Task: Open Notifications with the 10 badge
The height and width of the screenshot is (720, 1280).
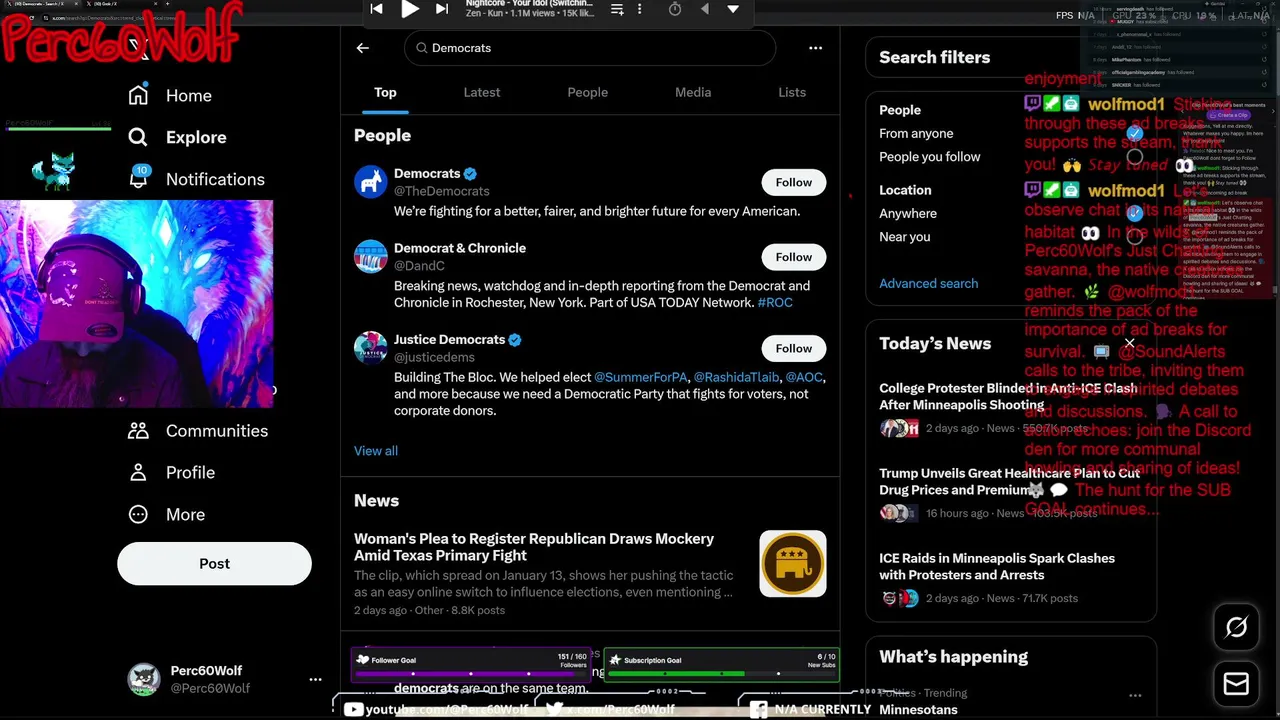Action: click(x=196, y=179)
